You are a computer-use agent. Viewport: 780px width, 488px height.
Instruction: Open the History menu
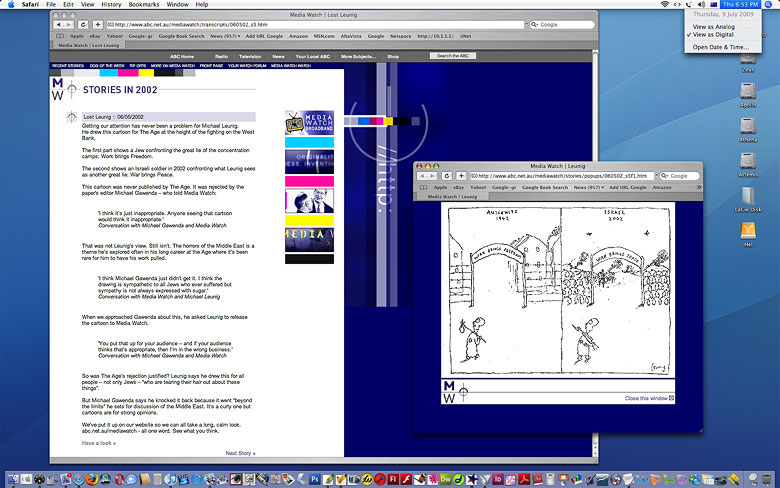tap(111, 4)
